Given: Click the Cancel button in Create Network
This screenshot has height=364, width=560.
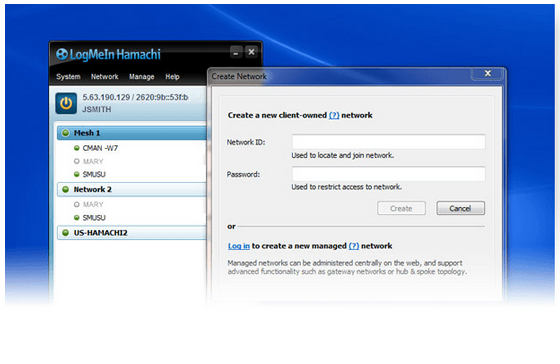Looking at the screenshot, I should (460, 208).
